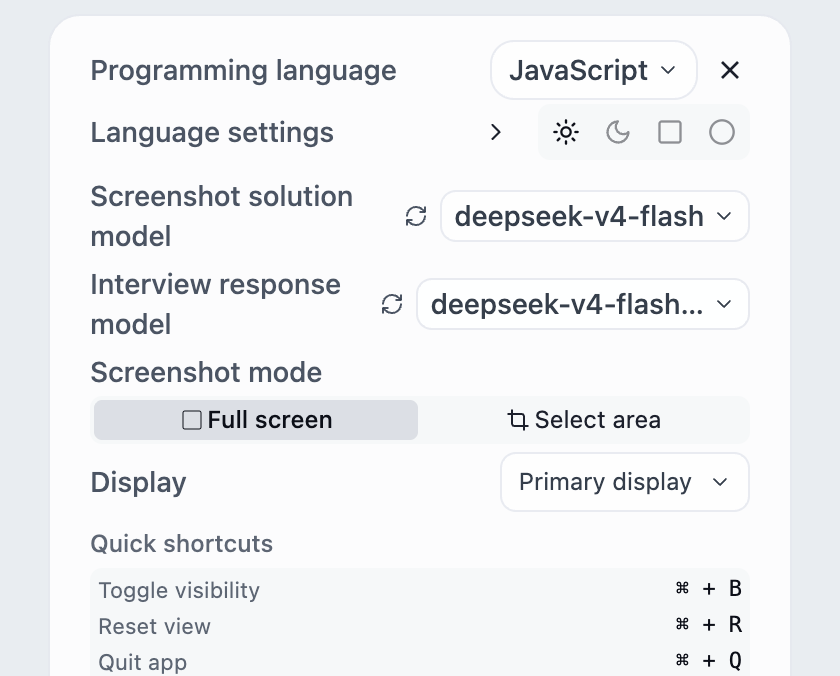The height and width of the screenshot is (676, 840).
Task: Click the Quit app shortcut row
Action: 420,662
